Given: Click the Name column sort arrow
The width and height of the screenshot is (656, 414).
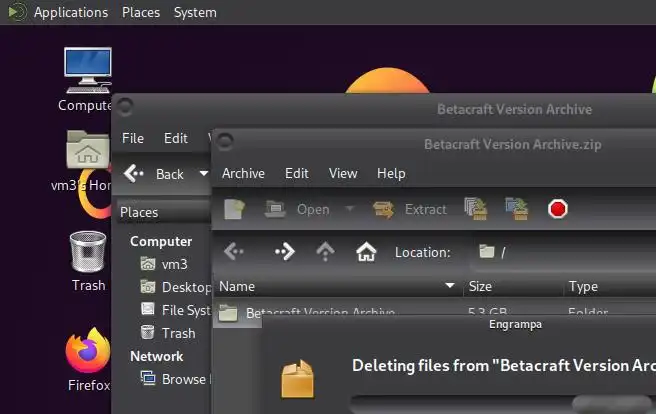Looking at the screenshot, I should [x=450, y=286].
